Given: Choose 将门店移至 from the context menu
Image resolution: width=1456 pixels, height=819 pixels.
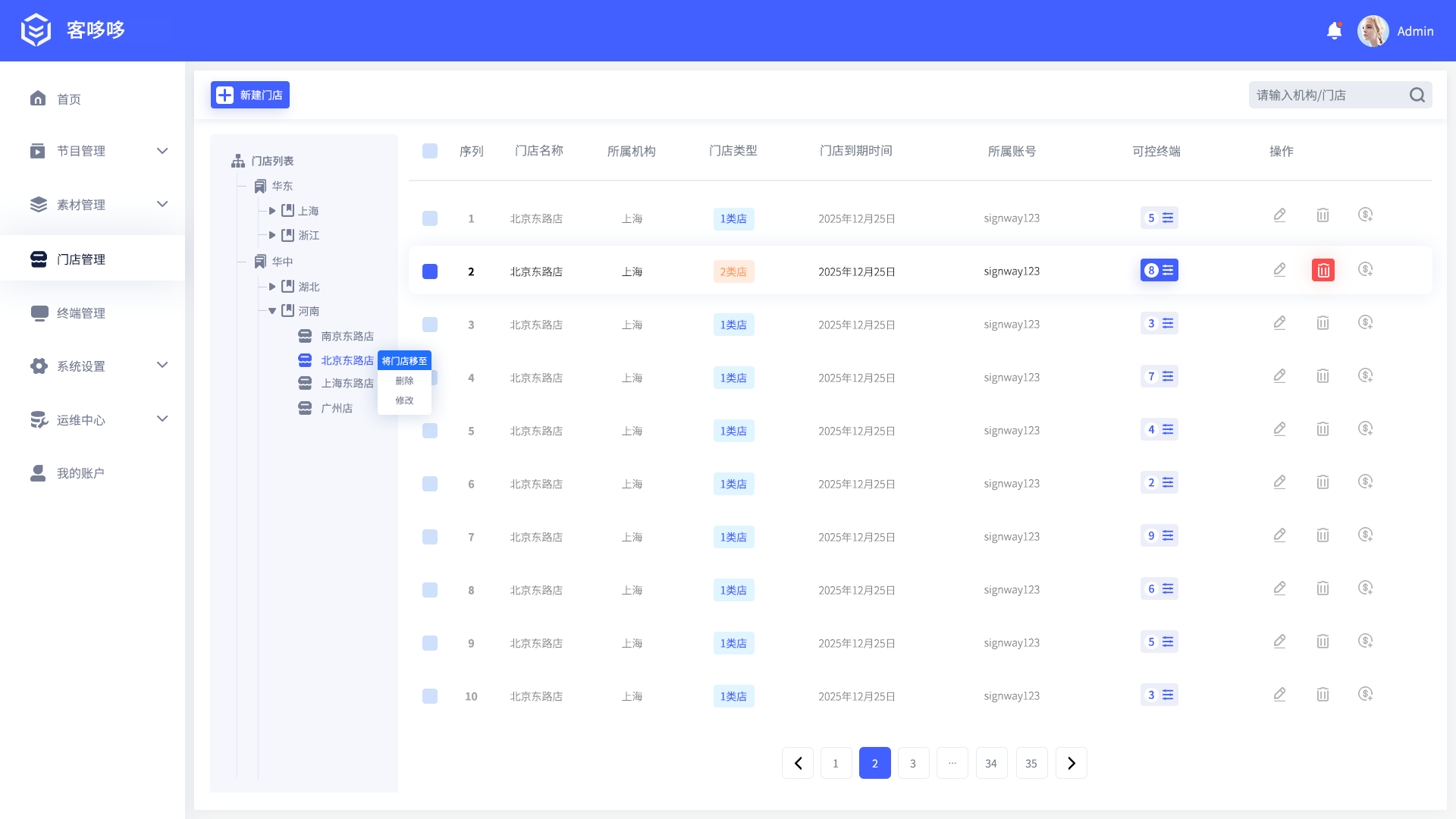Looking at the screenshot, I should 404,361.
